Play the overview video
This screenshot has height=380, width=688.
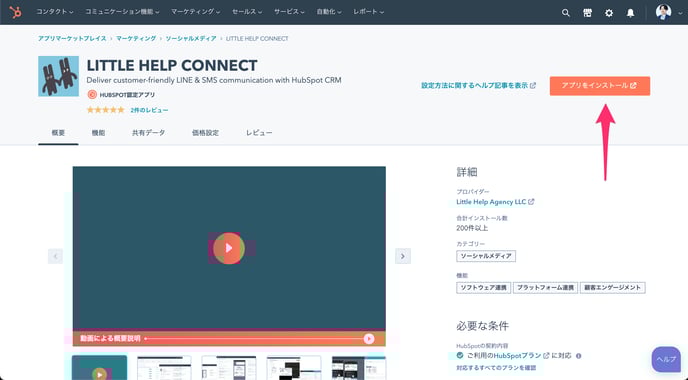(229, 248)
